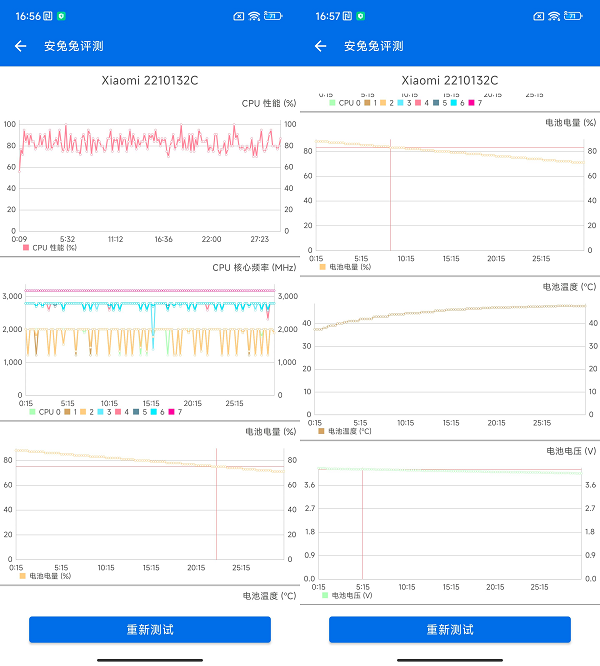Tap the CPU 核心频率 (MHz) chart title
Image resolution: width=600 pixels, height=666 pixels.
[x=254, y=268]
